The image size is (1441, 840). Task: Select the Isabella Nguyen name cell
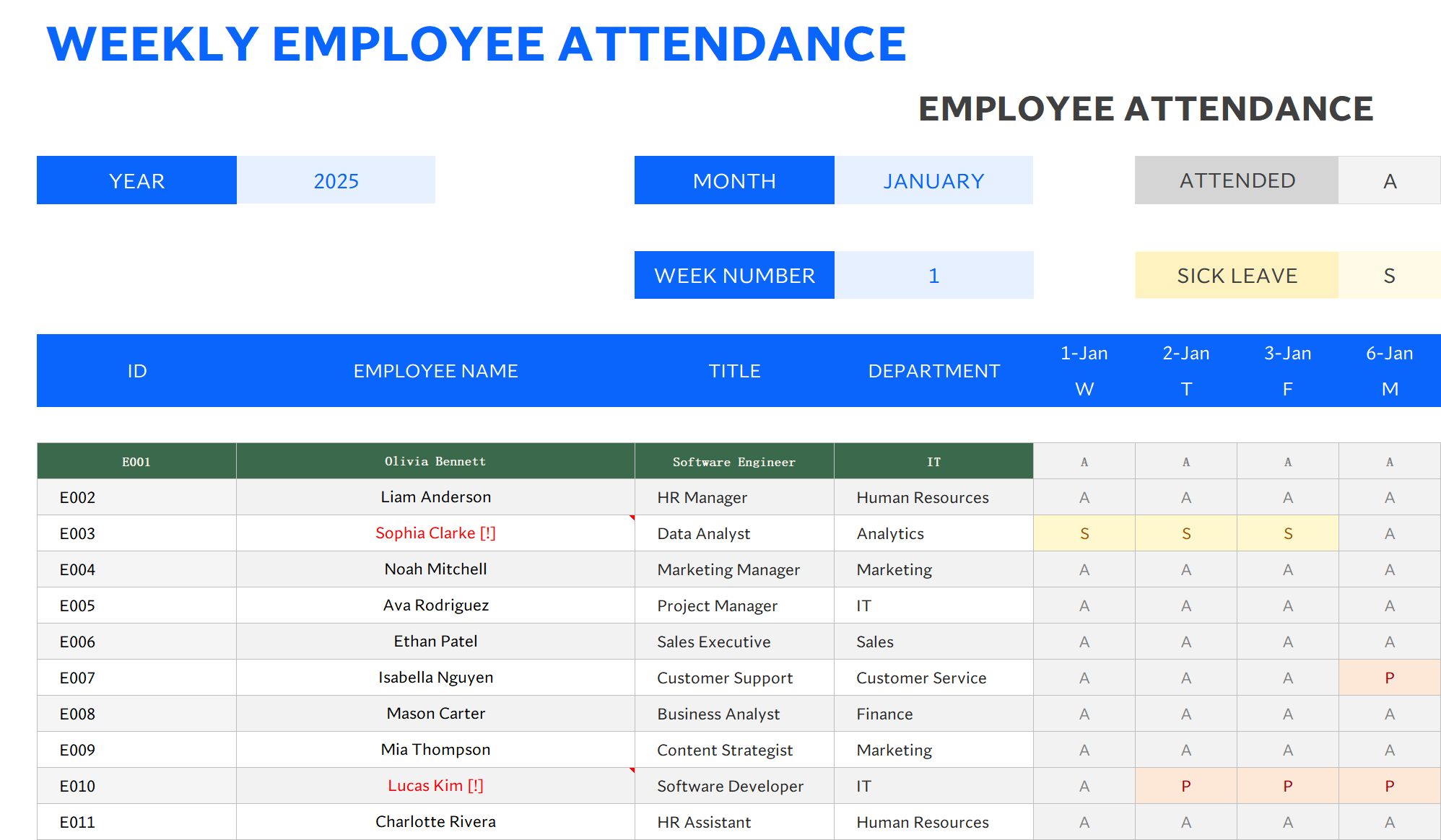click(435, 678)
